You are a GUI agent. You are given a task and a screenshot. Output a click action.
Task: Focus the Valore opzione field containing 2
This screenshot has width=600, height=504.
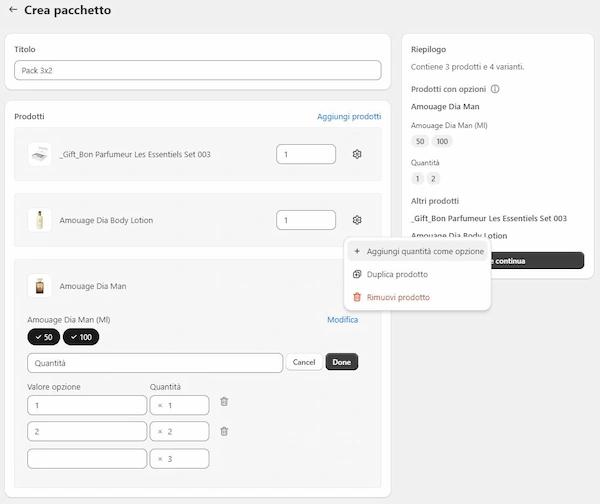(x=87, y=432)
